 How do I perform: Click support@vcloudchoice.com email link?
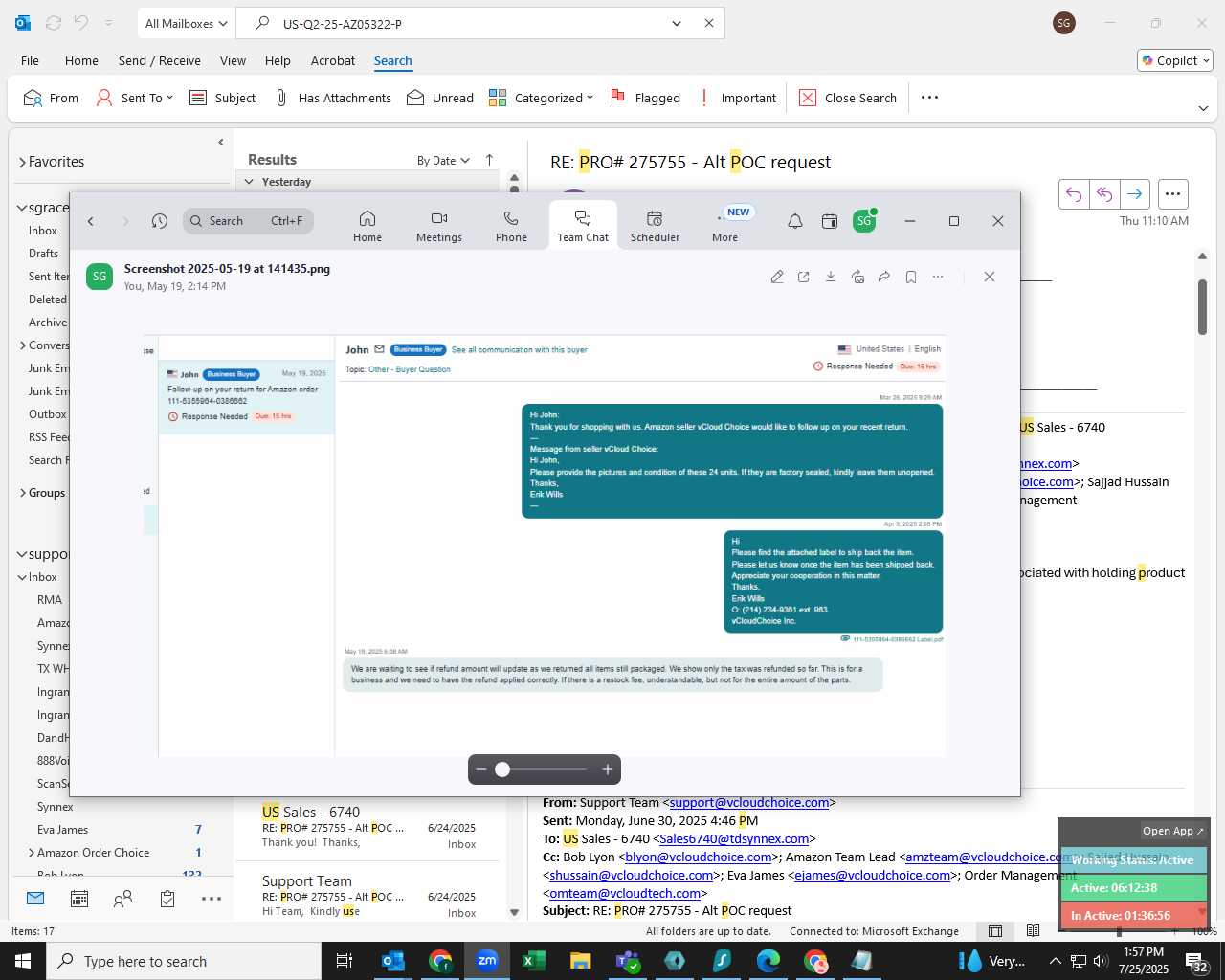749,802
